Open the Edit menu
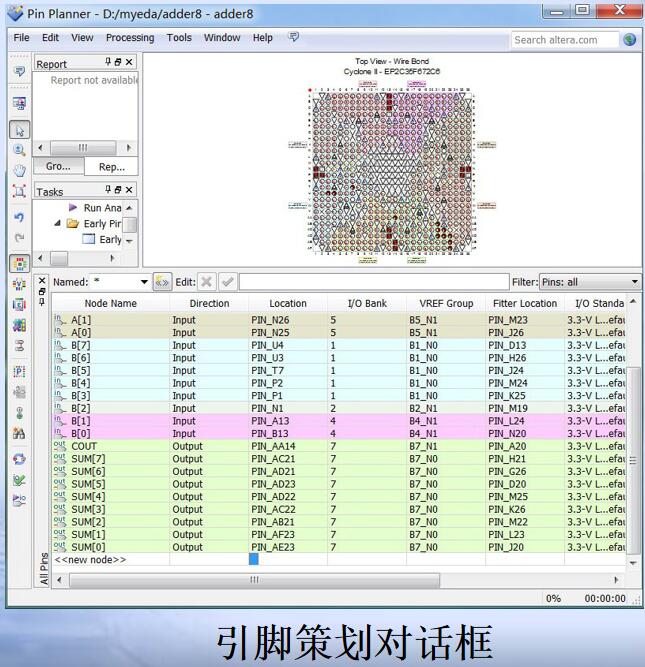The image size is (645, 667). click(x=50, y=37)
